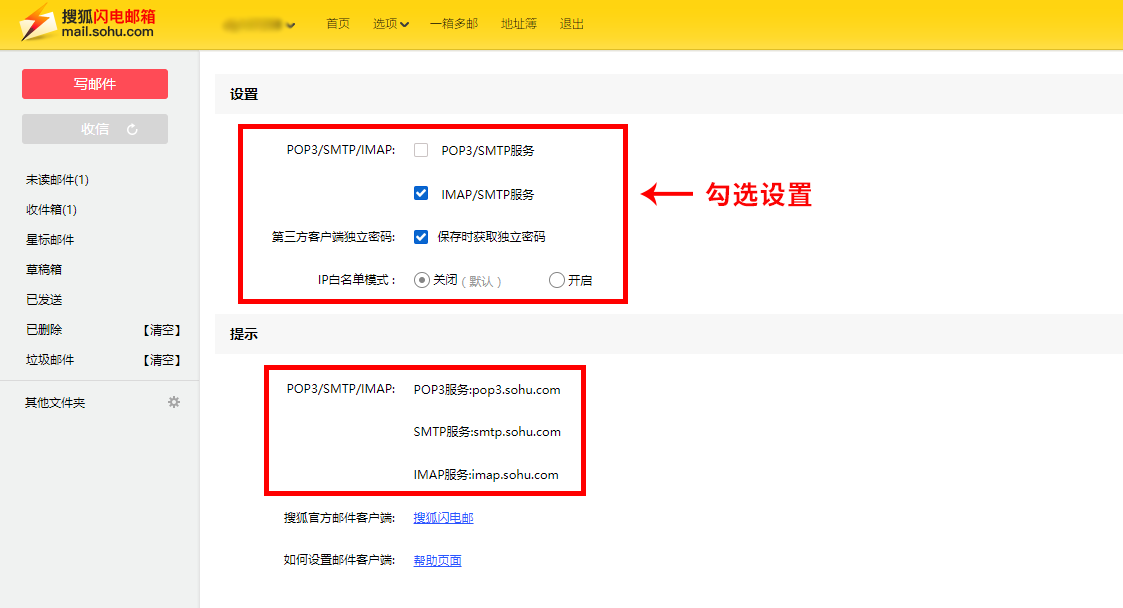Click the IP白名单模式 label
This screenshot has height=608, width=1123.
pos(357,280)
